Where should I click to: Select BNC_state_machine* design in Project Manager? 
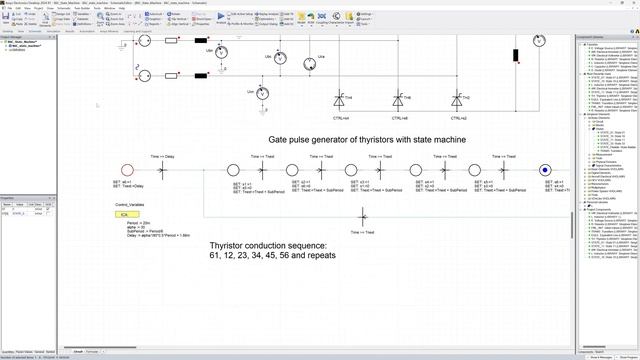24,46
